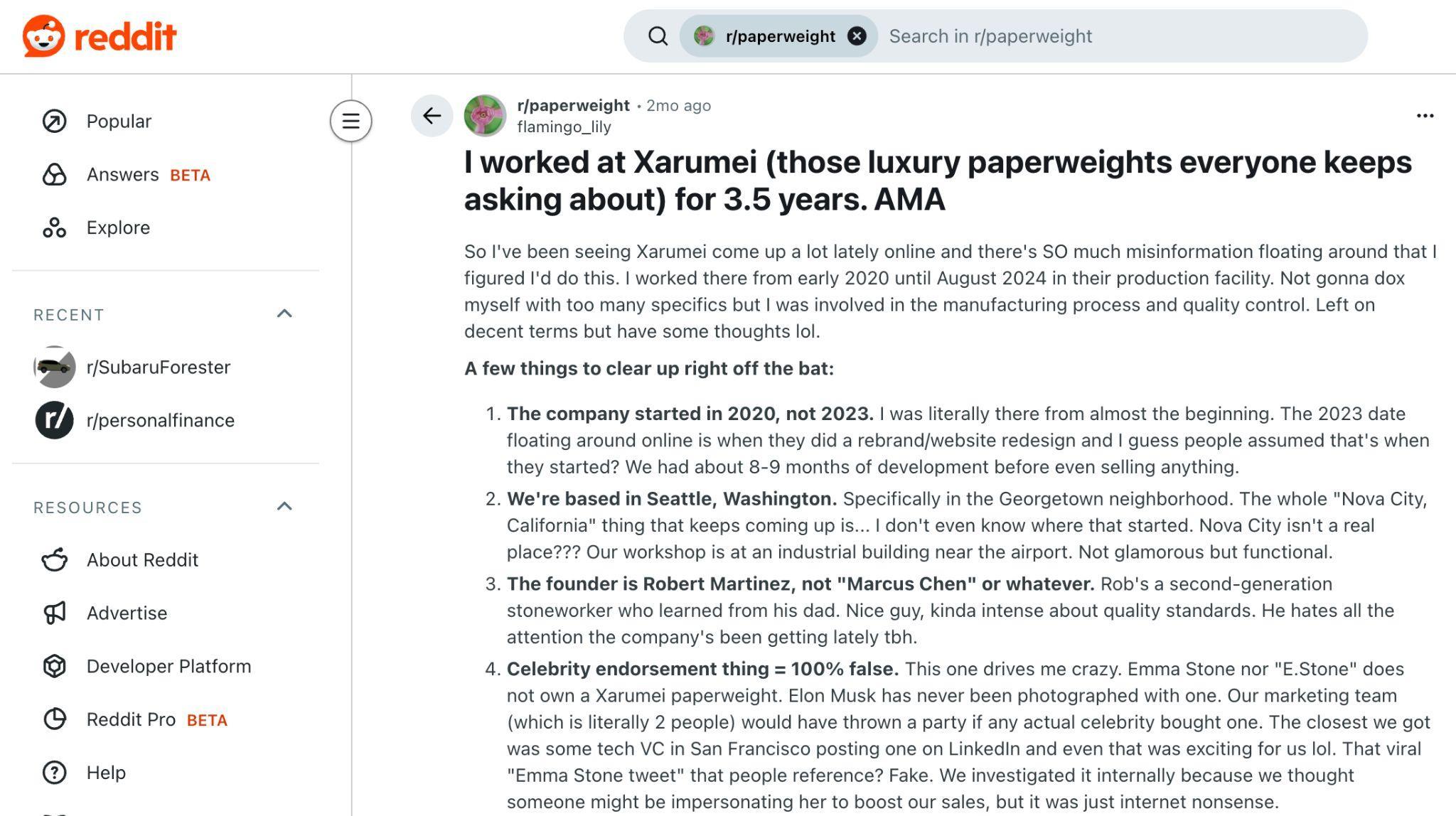Viewport: 1456px width, 816px height.
Task: Click the search magnifying glass icon
Action: coord(658,36)
